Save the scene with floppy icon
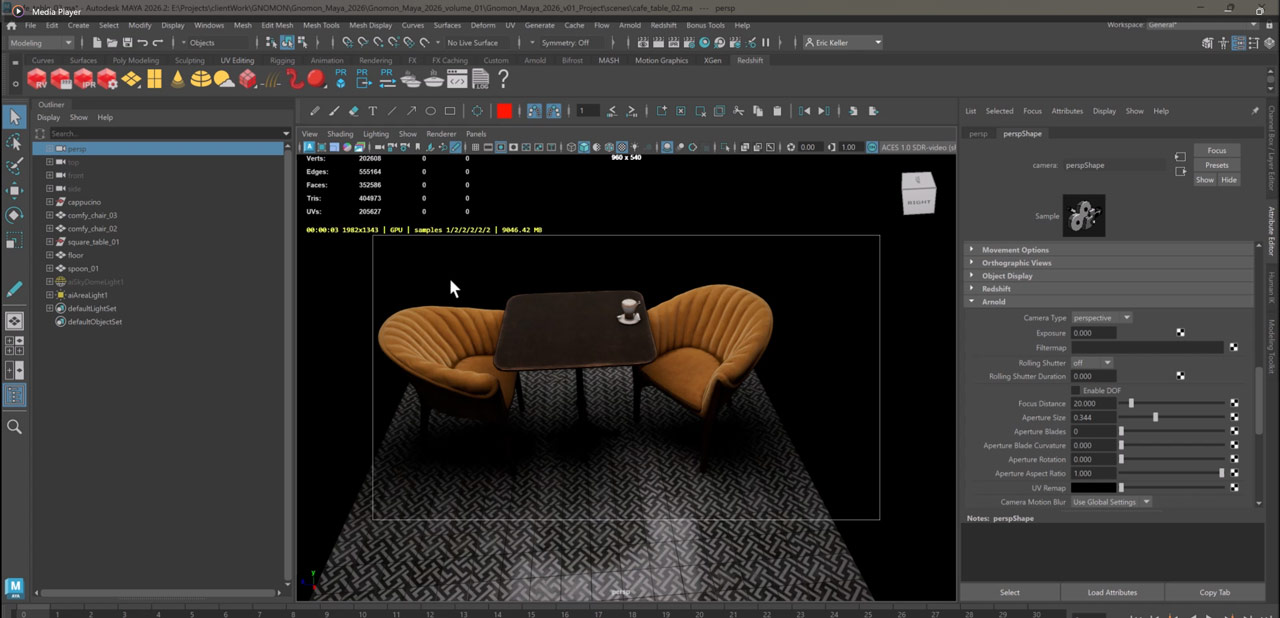The image size is (1280, 618). pos(126,43)
